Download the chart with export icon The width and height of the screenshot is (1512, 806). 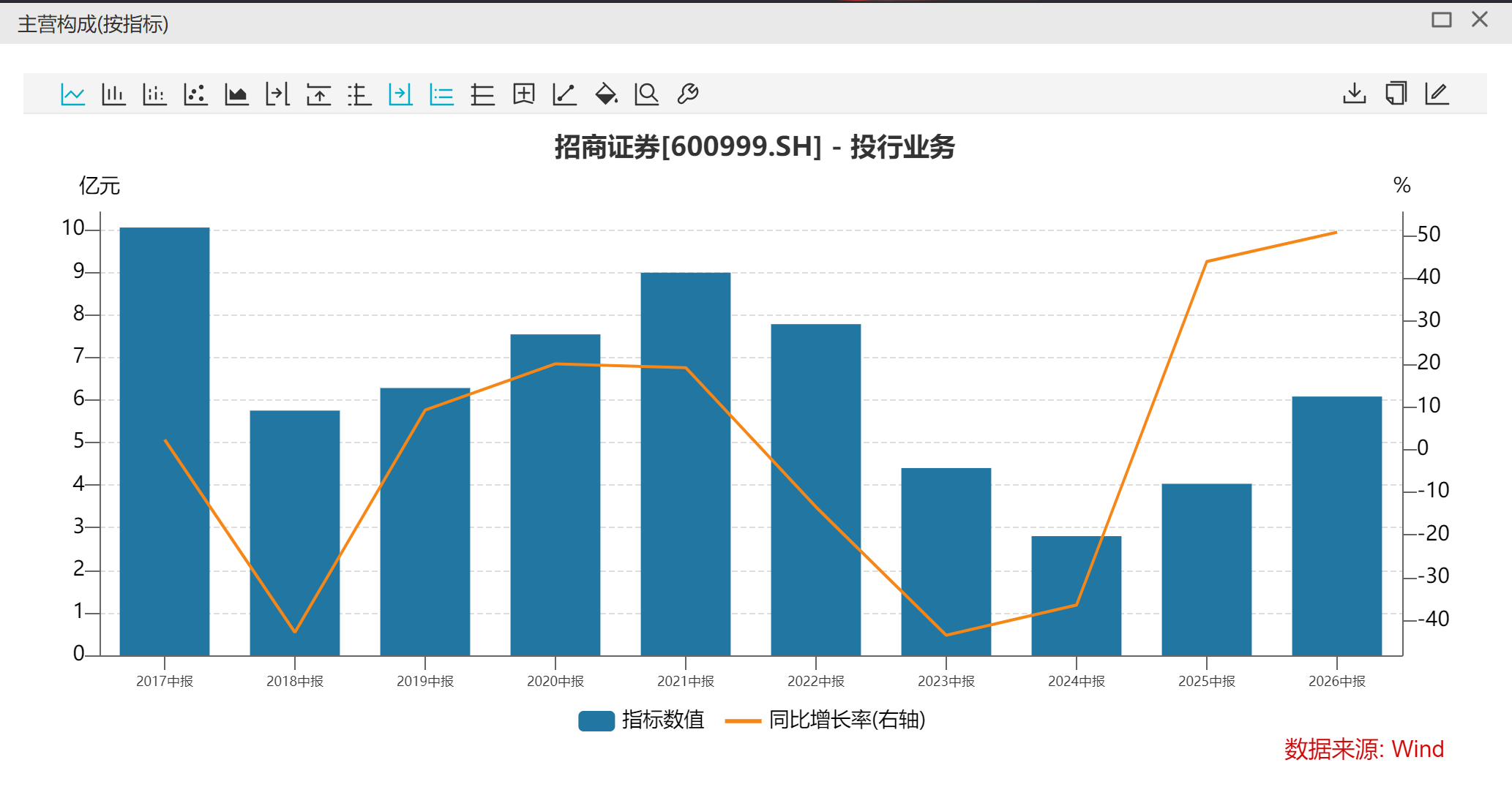click(x=1355, y=94)
